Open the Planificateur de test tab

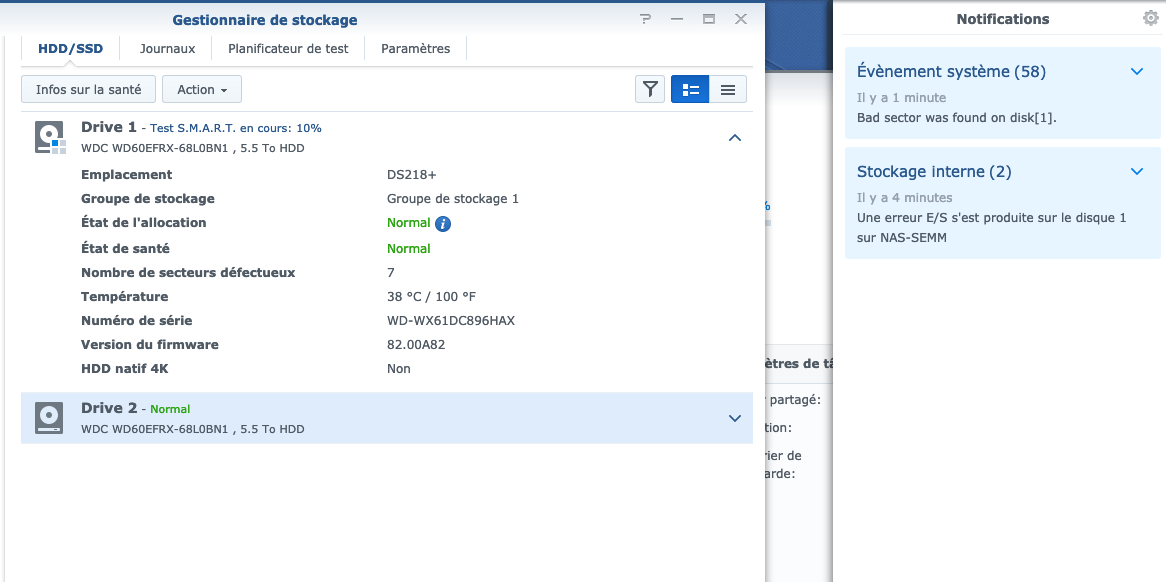coord(288,48)
